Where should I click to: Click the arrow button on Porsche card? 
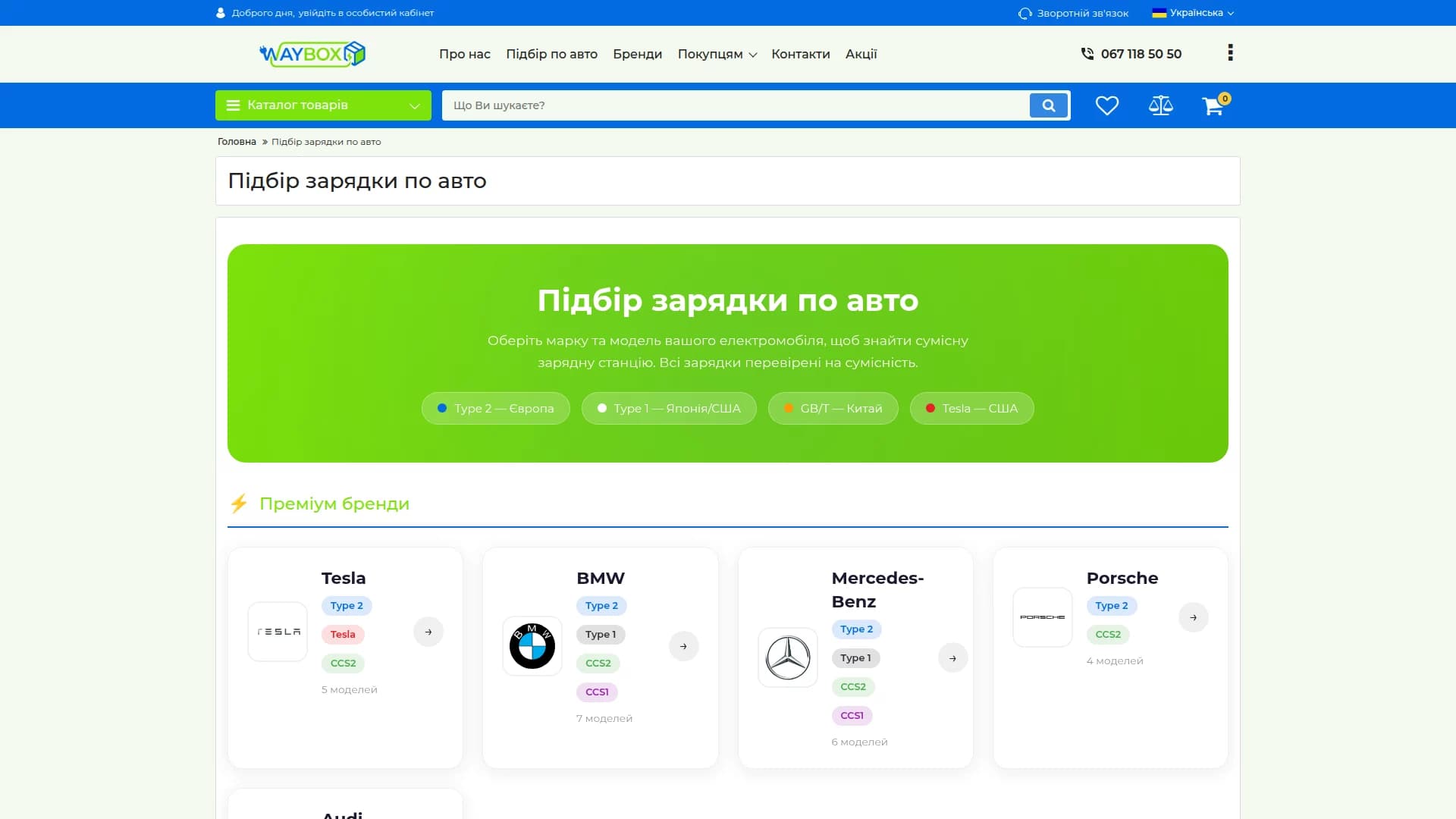(x=1194, y=617)
